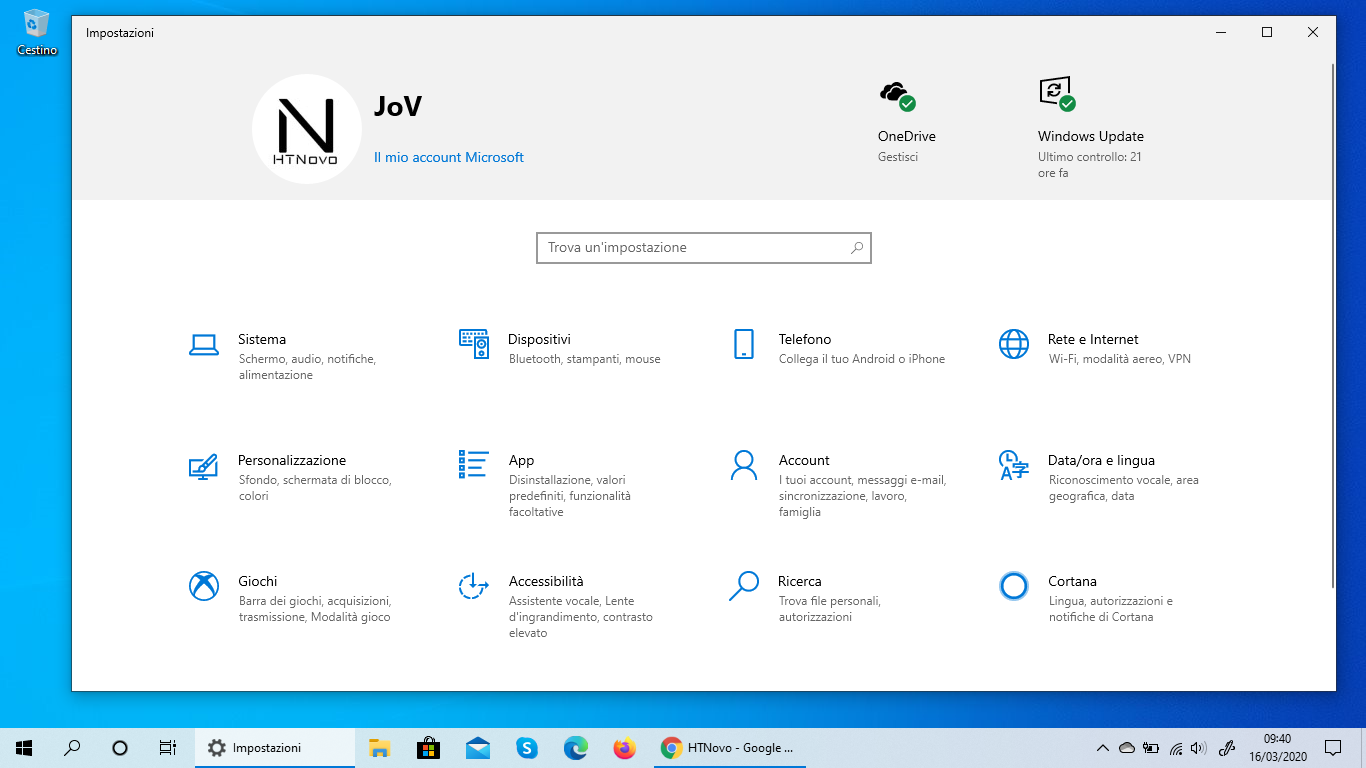Click the HTNovo profile picture
1366x768 pixels.
tap(307, 129)
